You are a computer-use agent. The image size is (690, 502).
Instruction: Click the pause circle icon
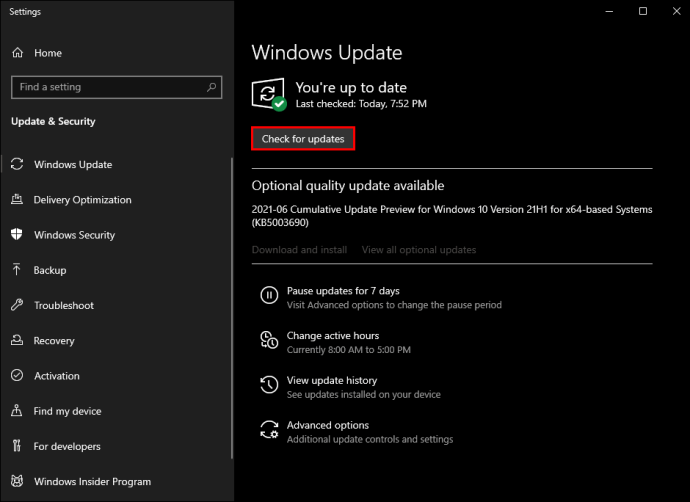point(269,295)
